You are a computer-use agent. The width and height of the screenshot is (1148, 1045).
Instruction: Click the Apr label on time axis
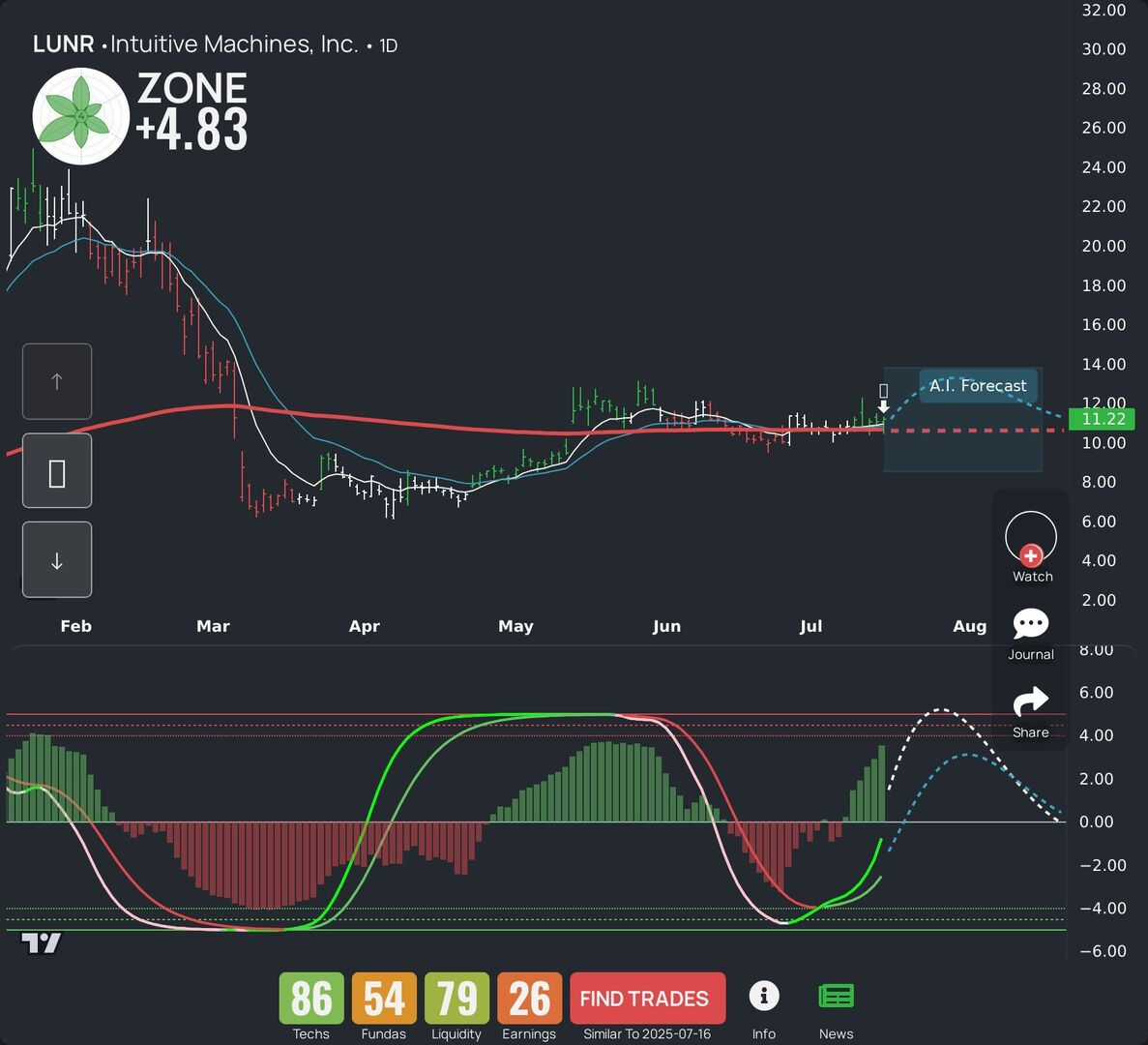(x=365, y=626)
